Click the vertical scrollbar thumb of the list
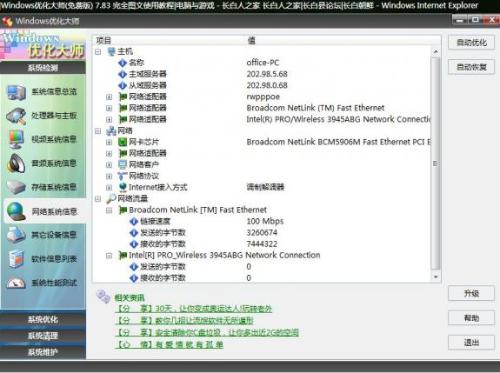Viewport: 500px width, 373px height. coord(435,163)
